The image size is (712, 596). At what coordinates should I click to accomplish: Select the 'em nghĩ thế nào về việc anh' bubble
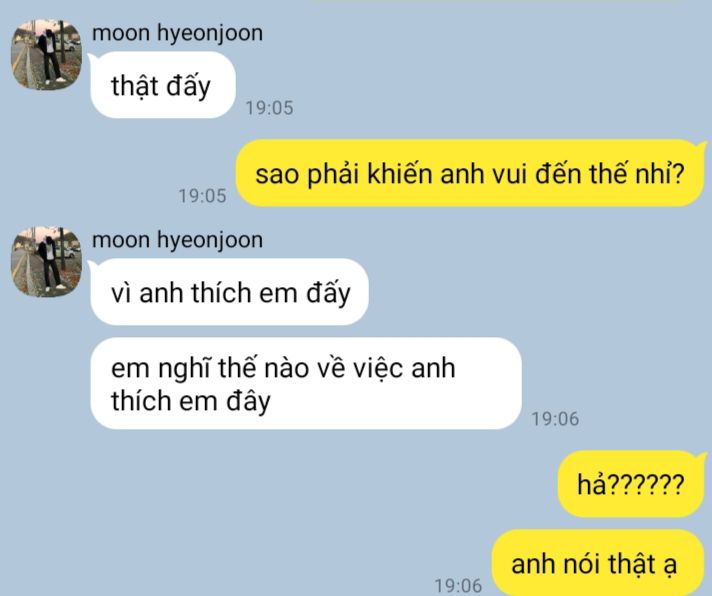point(306,384)
